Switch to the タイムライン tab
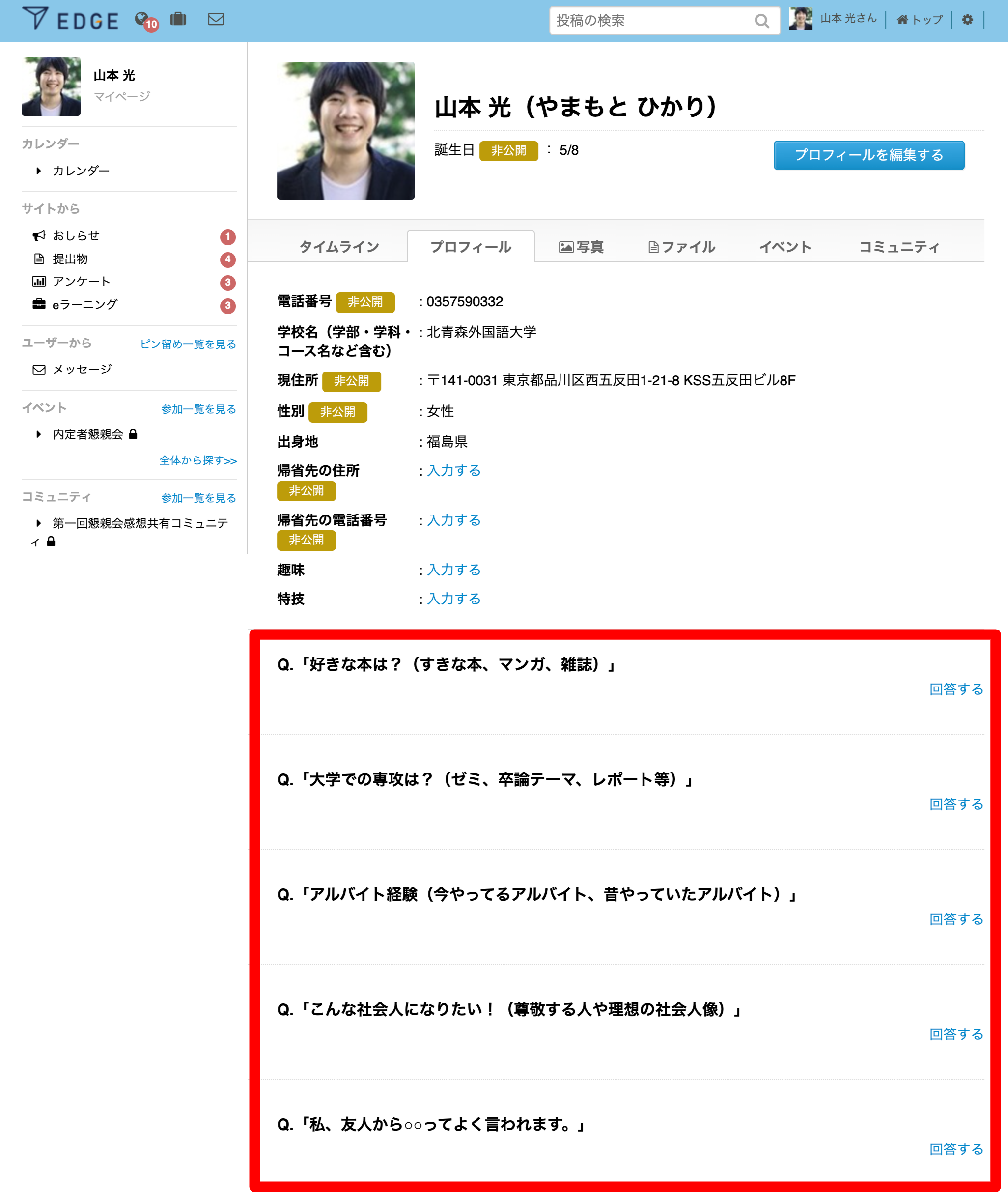Screen dimensions: 1008x1202 coord(338,247)
